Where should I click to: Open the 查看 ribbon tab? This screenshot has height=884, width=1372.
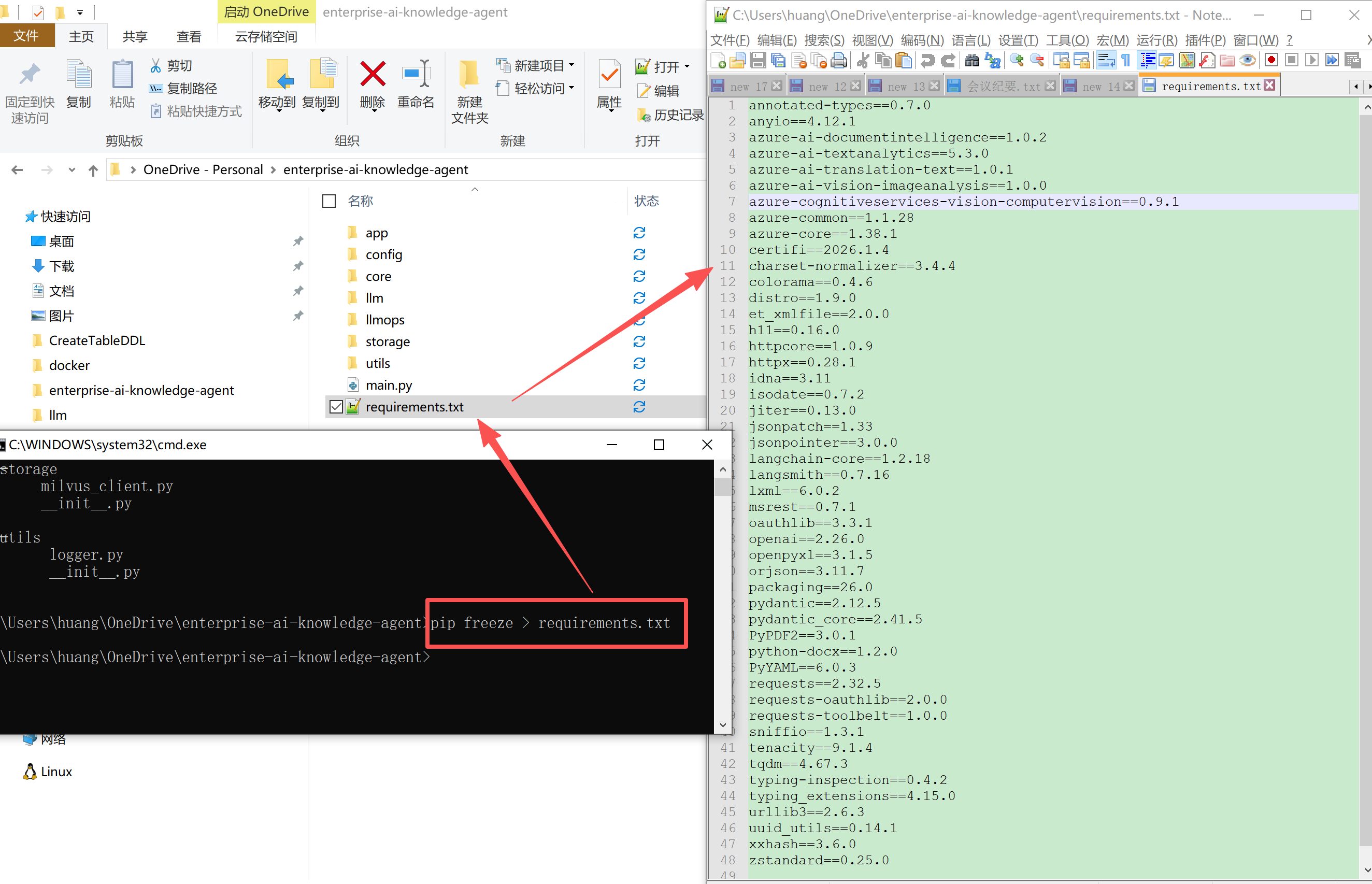click(x=189, y=37)
